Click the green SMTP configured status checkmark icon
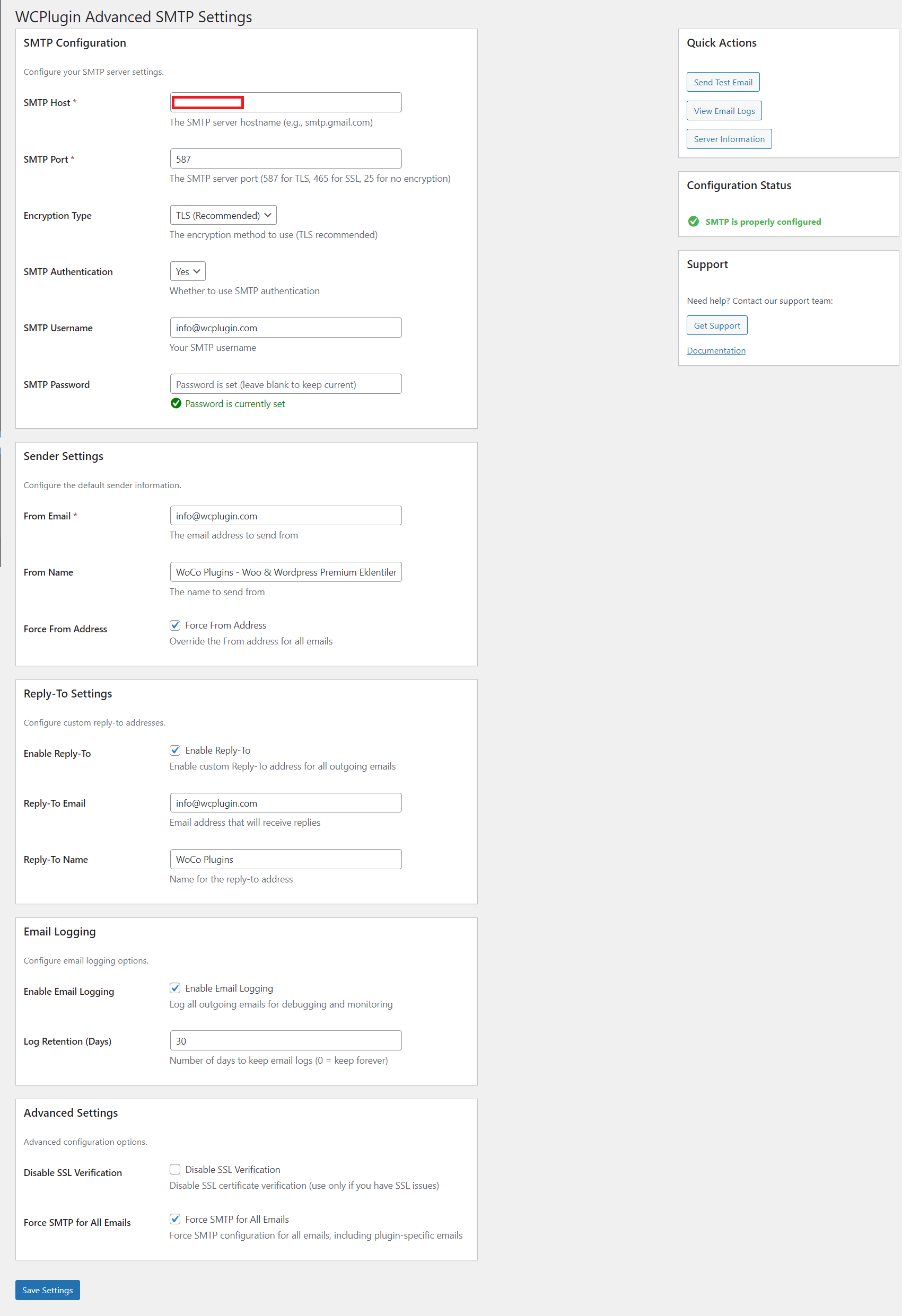 [693, 222]
